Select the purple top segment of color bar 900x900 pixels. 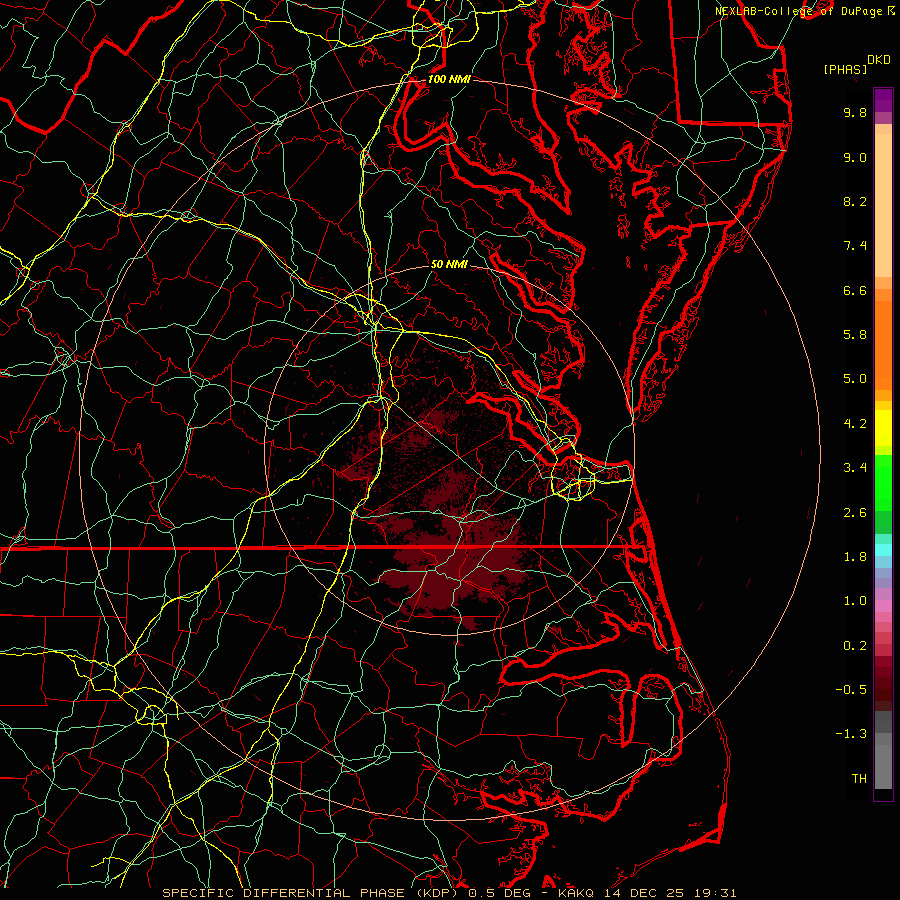(x=883, y=100)
